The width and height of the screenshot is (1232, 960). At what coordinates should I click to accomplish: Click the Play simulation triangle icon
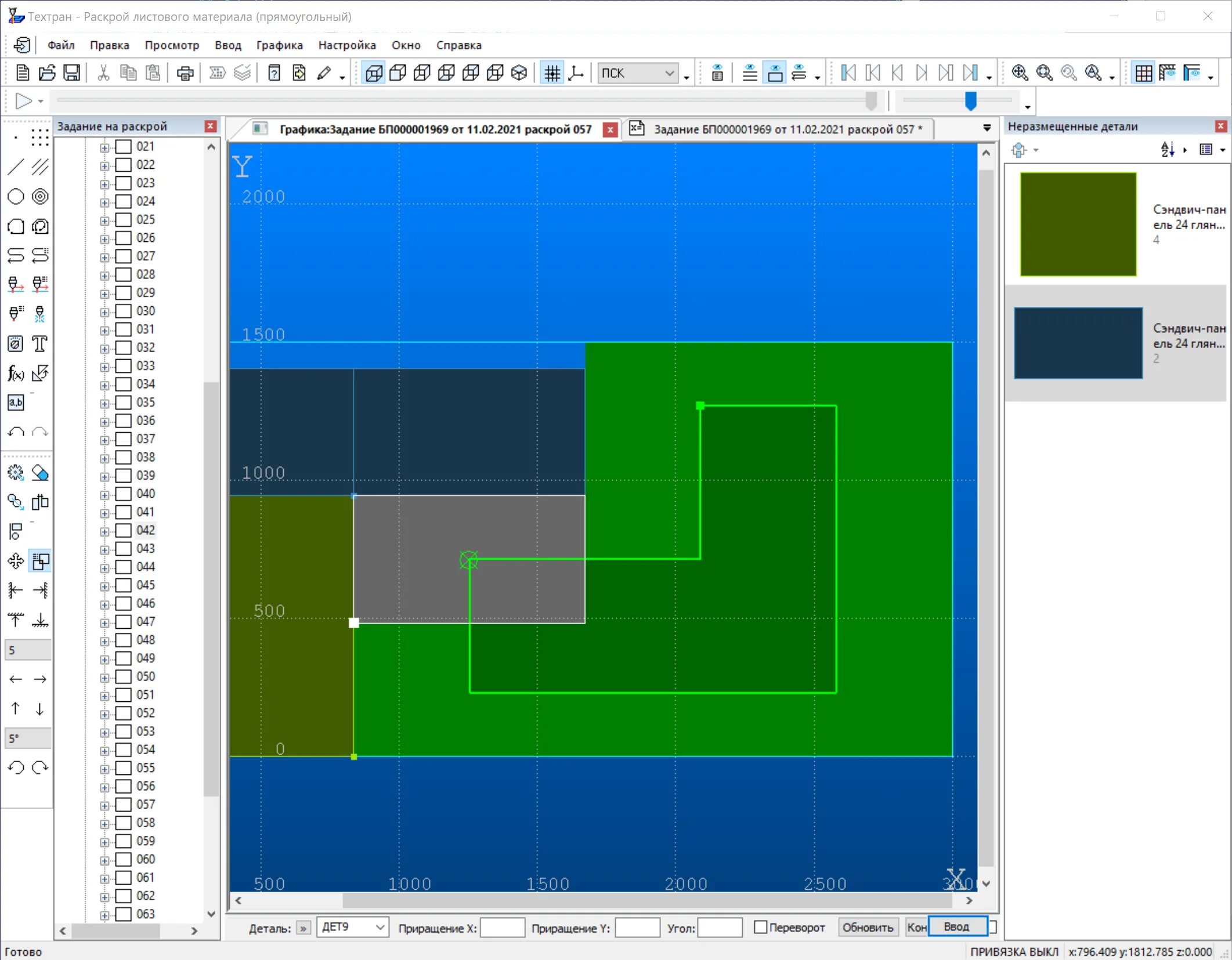pos(23,101)
